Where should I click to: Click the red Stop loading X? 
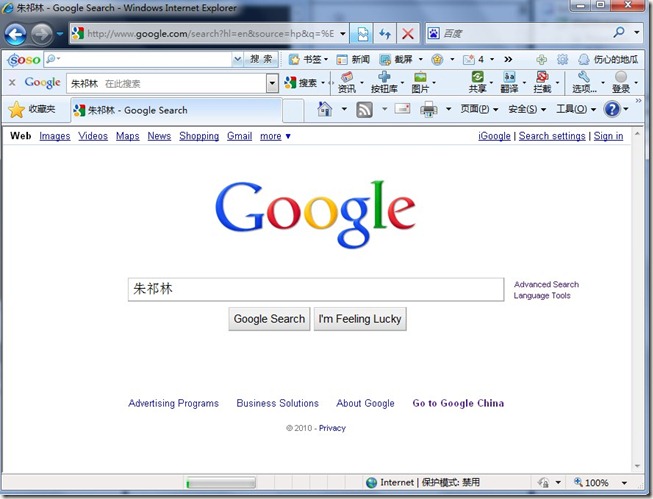pyautogui.click(x=408, y=34)
